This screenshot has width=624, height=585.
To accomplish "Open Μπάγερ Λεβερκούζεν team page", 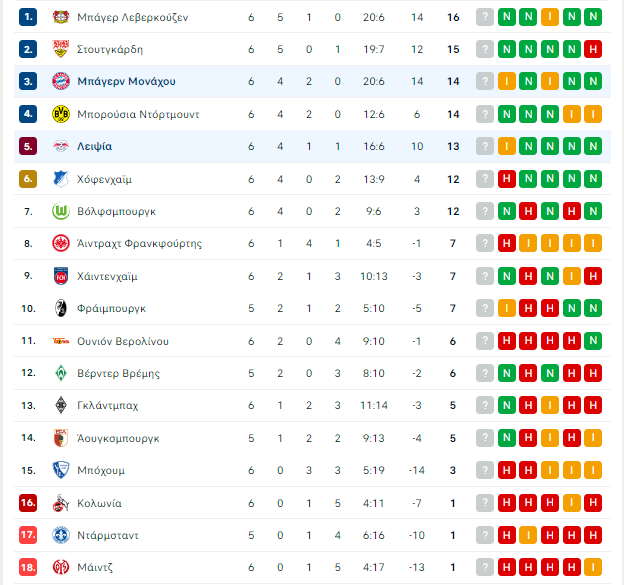I will 133,18.
